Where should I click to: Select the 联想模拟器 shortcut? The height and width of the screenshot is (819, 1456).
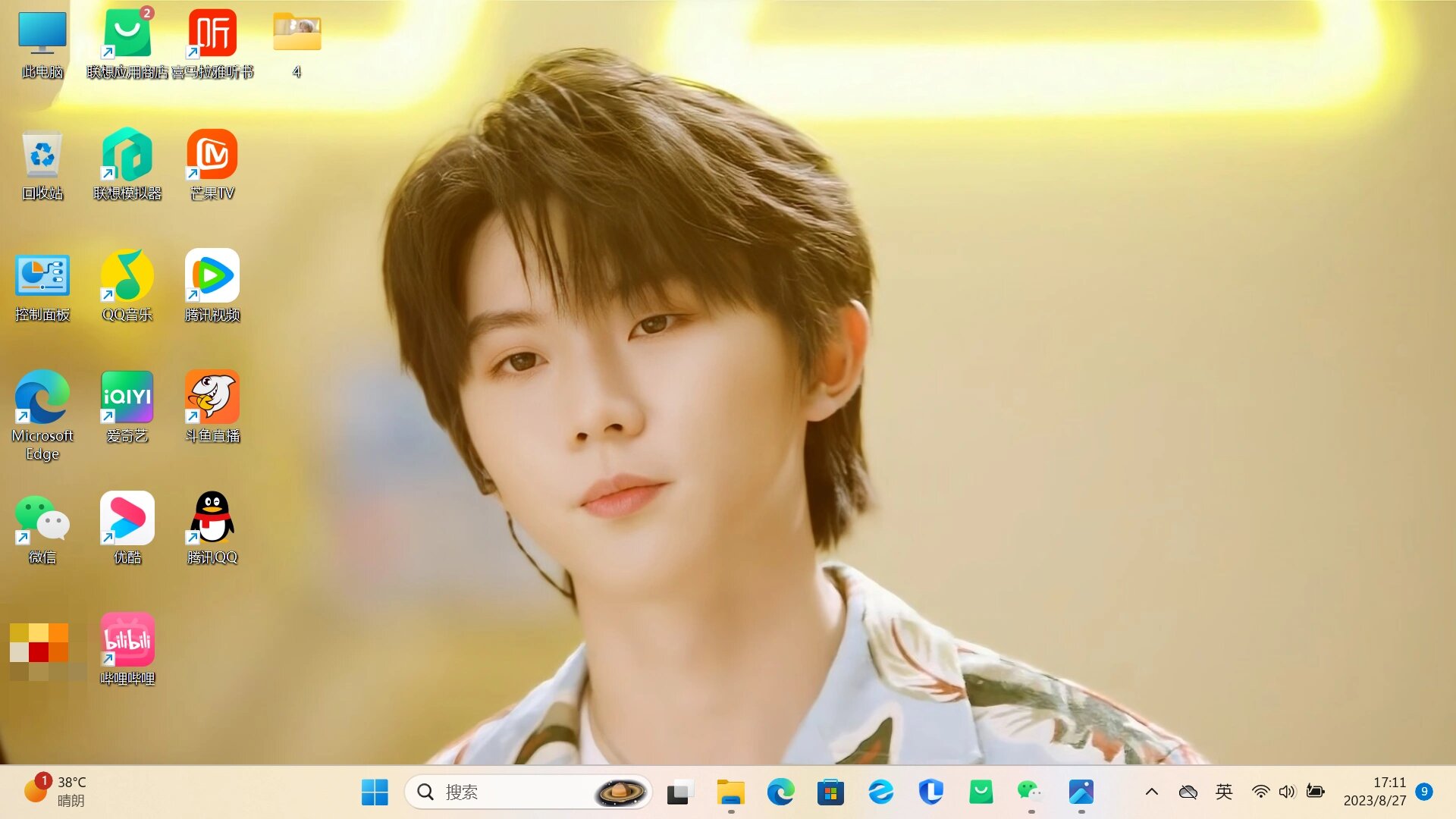pyautogui.click(x=127, y=165)
